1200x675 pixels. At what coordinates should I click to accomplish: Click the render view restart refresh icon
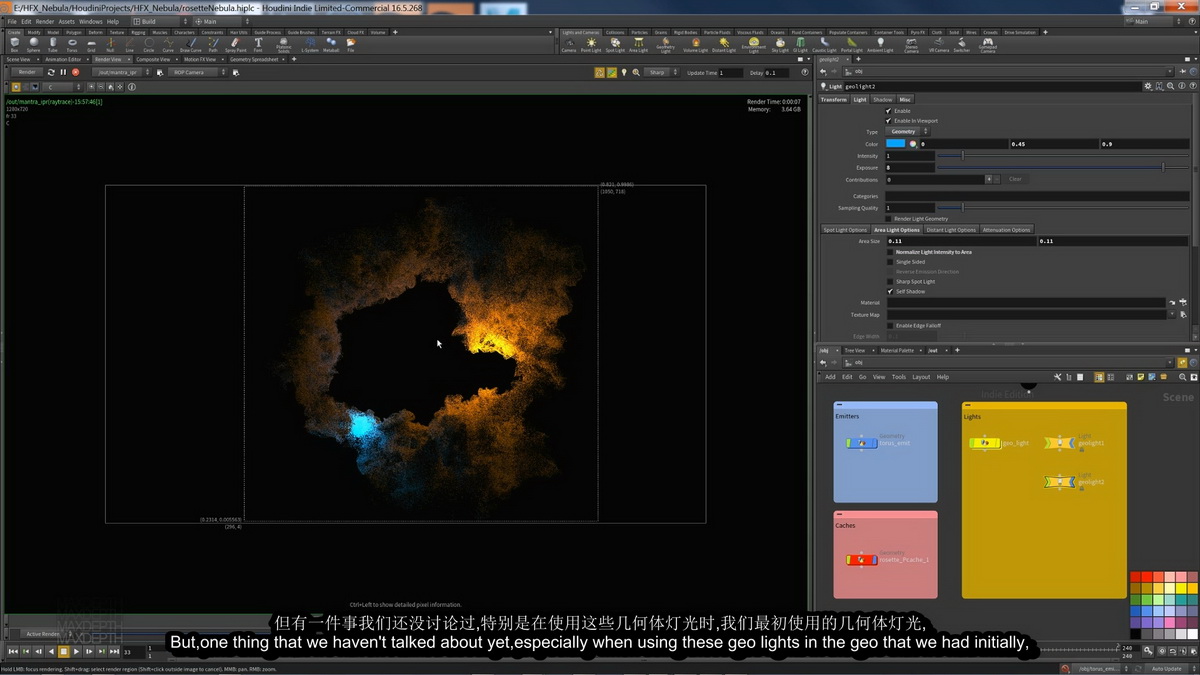click(51, 72)
